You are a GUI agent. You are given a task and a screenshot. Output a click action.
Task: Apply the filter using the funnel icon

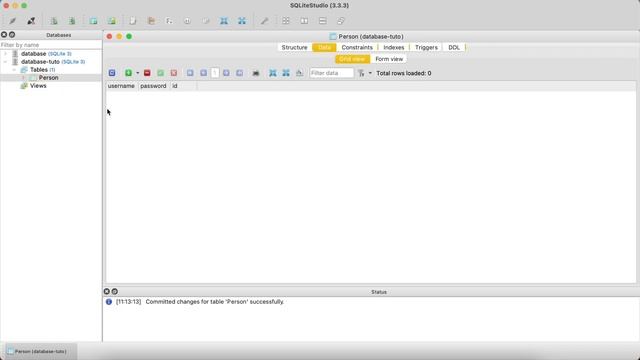point(361,73)
